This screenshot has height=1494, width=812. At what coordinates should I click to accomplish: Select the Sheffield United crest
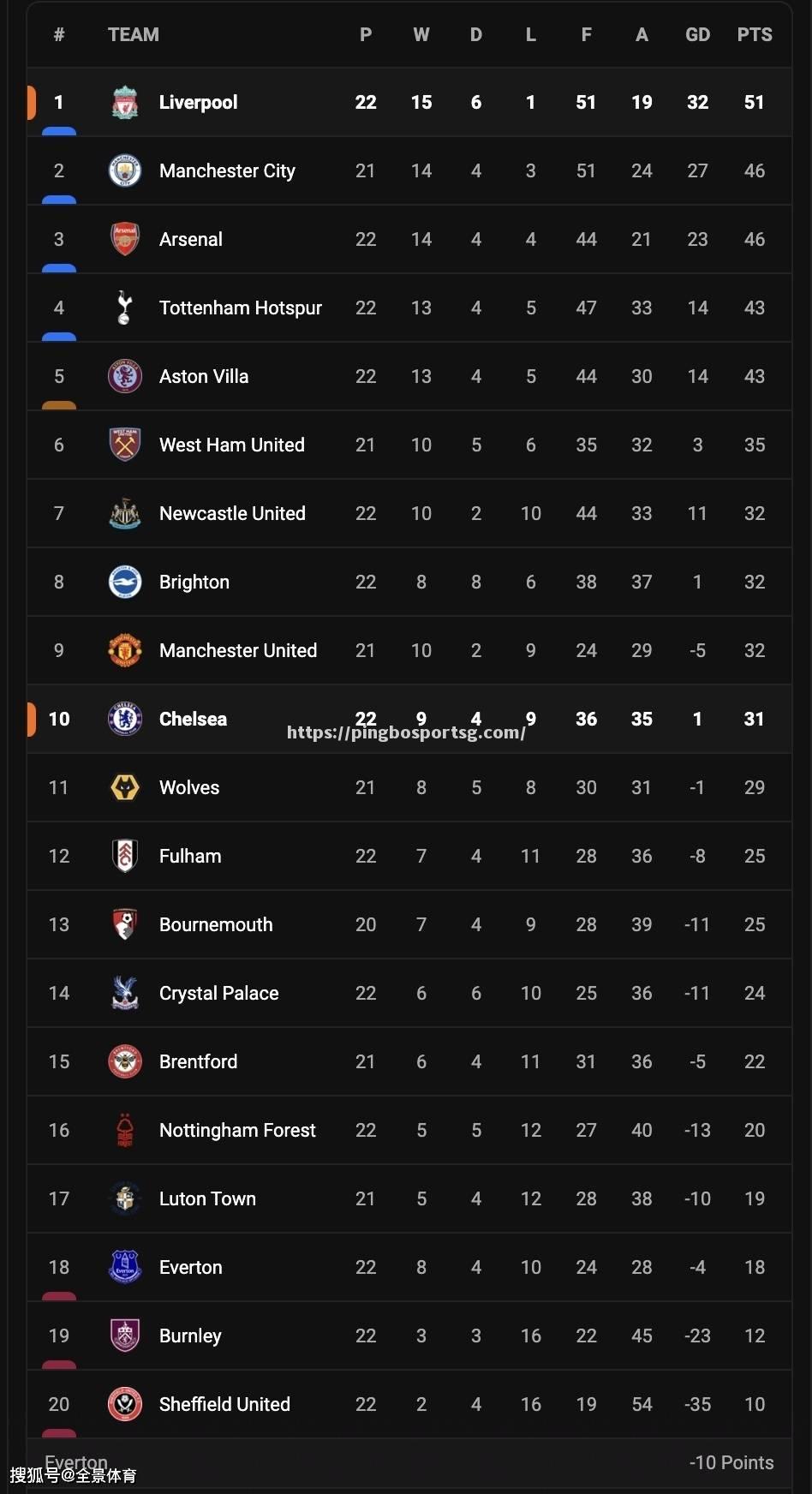point(125,1404)
